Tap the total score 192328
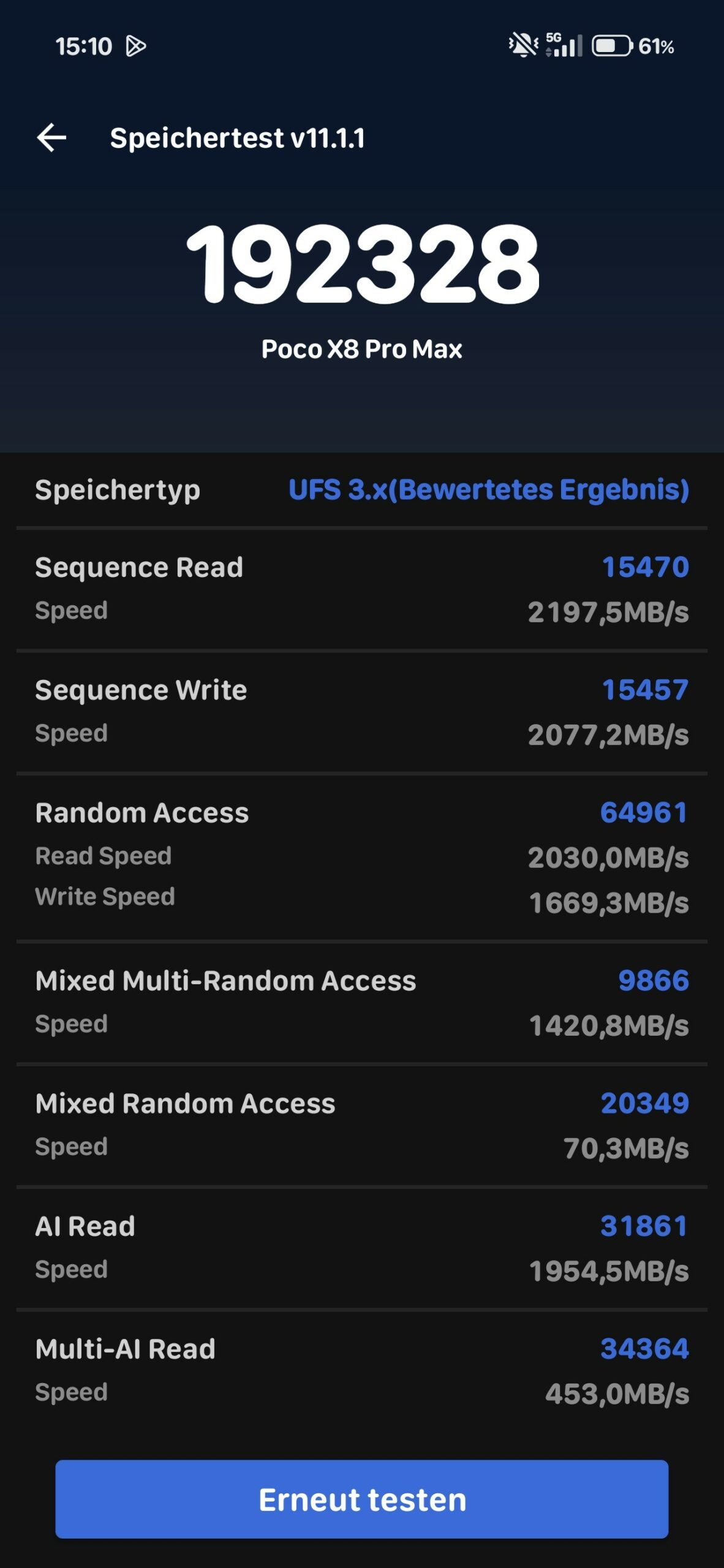This screenshot has height=1568, width=724. pyautogui.click(x=362, y=264)
